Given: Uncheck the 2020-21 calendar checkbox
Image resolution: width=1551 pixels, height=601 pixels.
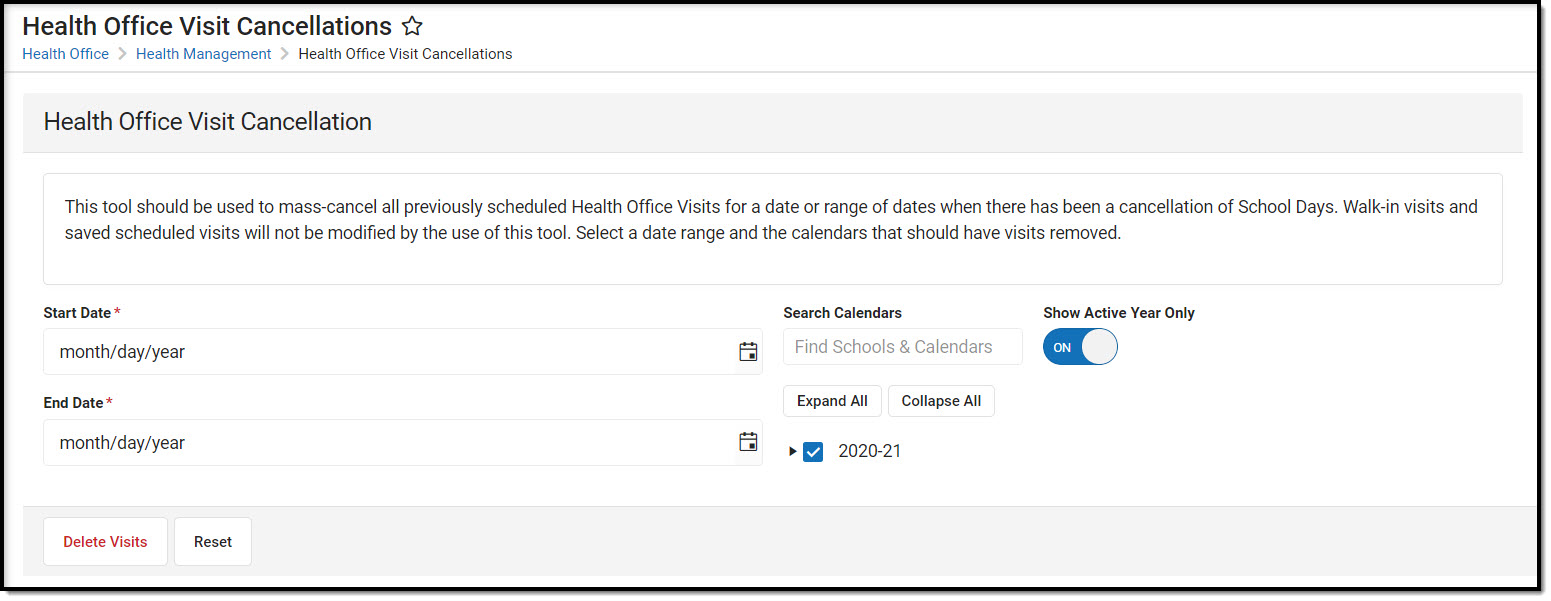Looking at the screenshot, I should click(x=813, y=452).
